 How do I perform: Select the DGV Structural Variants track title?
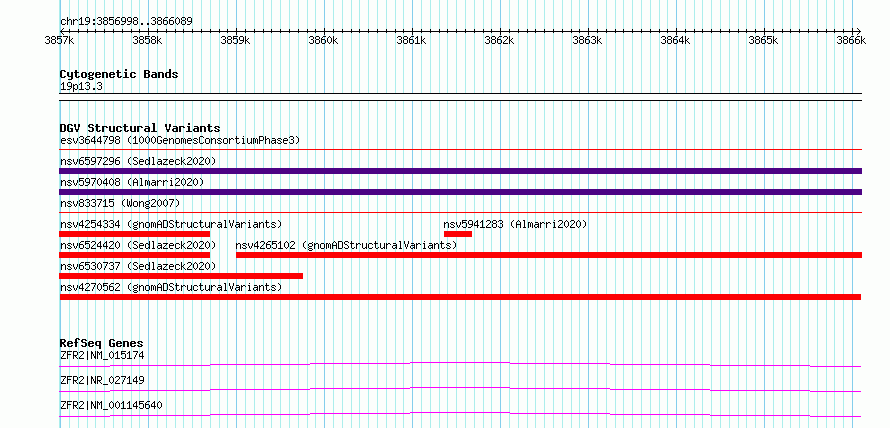point(140,128)
